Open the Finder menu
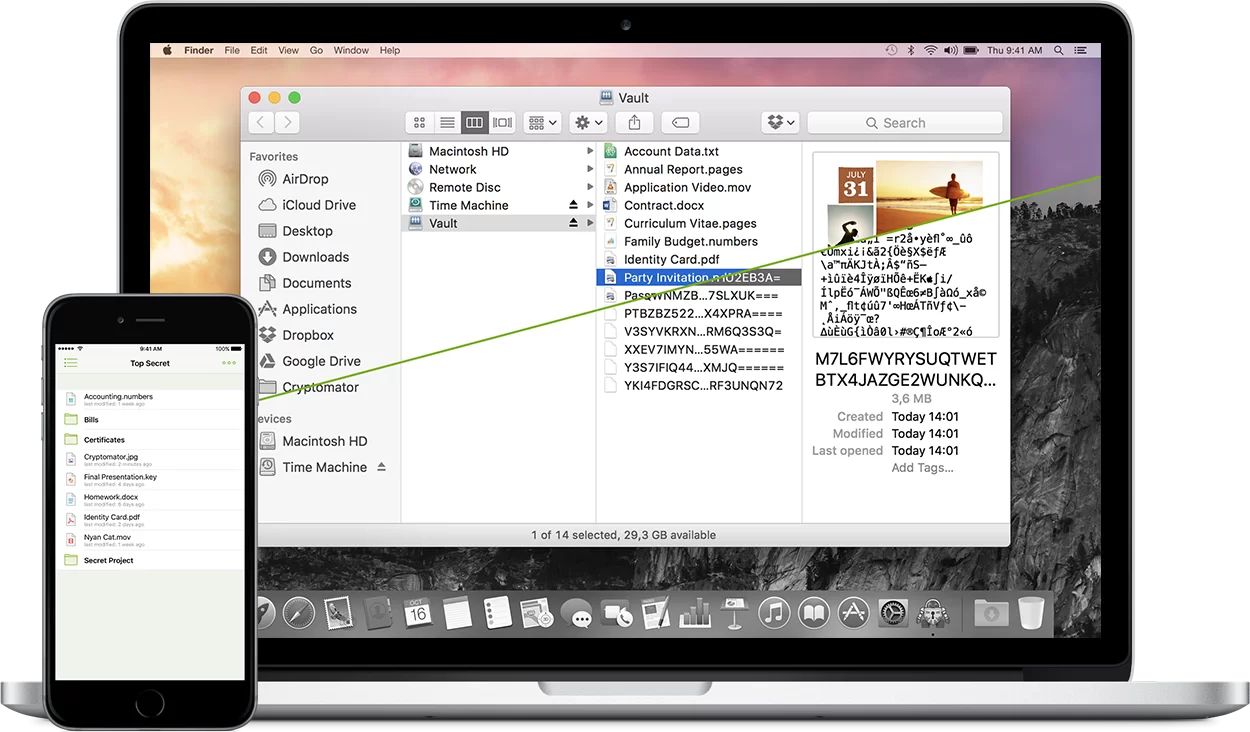This screenshot has width=1250, height=732. point(199,50)
